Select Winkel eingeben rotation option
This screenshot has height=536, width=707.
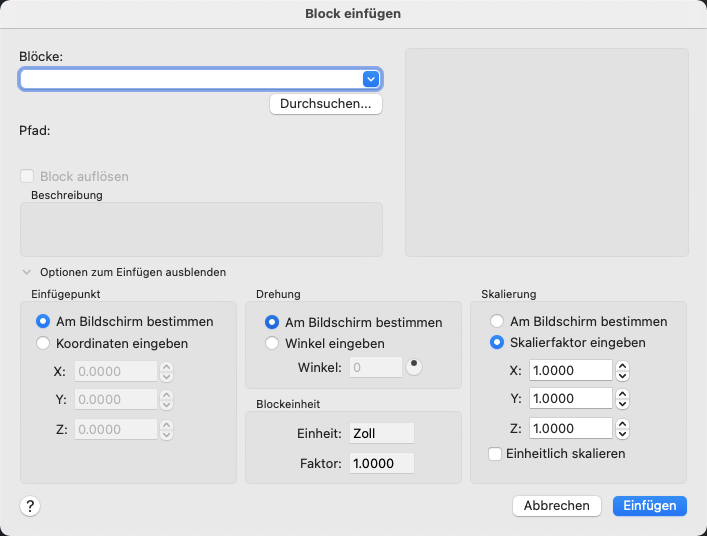pyautogui.click(x=272, y=343)
